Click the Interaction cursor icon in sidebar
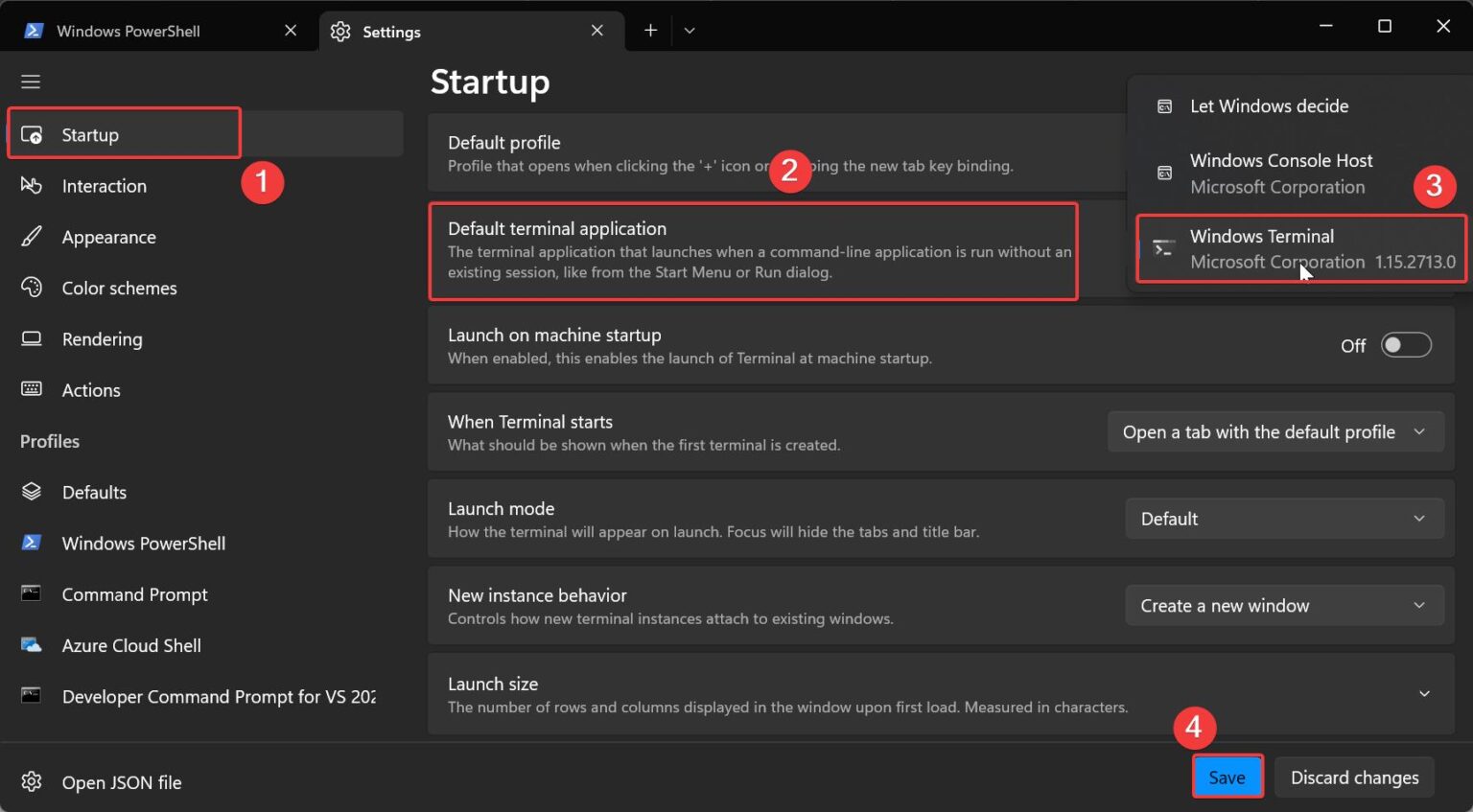Image resolution: width=1473 pixels, height=812 pixels. (32, 185)
